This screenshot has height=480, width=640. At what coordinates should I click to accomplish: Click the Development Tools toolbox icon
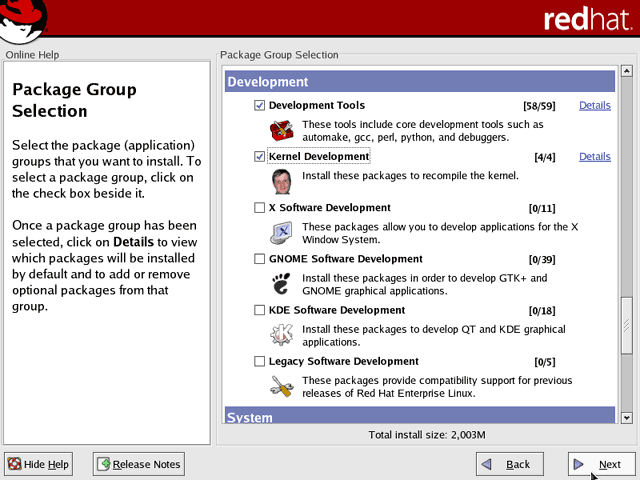tap(281, 130)
